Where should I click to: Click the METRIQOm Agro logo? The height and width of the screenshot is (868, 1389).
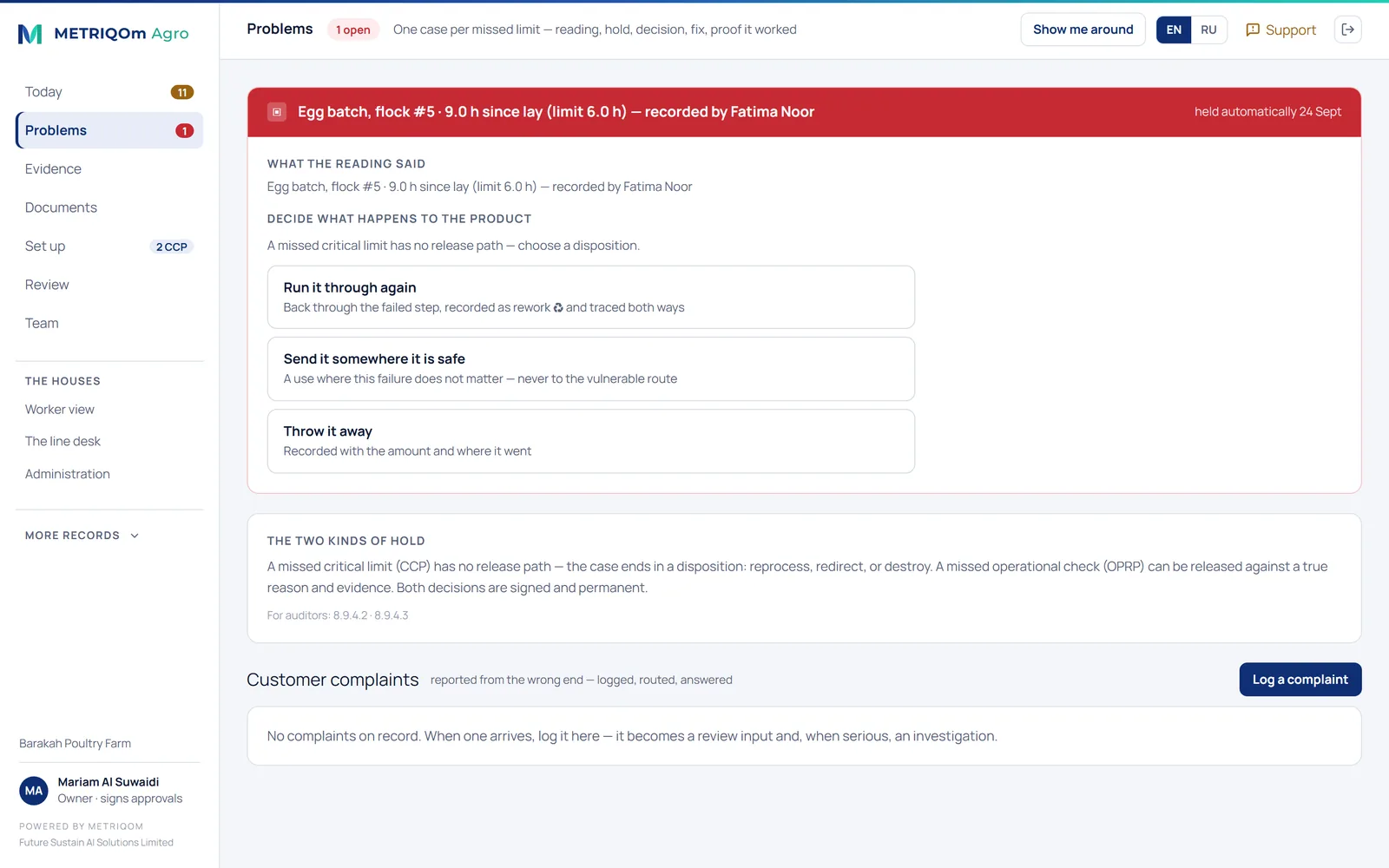click(103, 34)
